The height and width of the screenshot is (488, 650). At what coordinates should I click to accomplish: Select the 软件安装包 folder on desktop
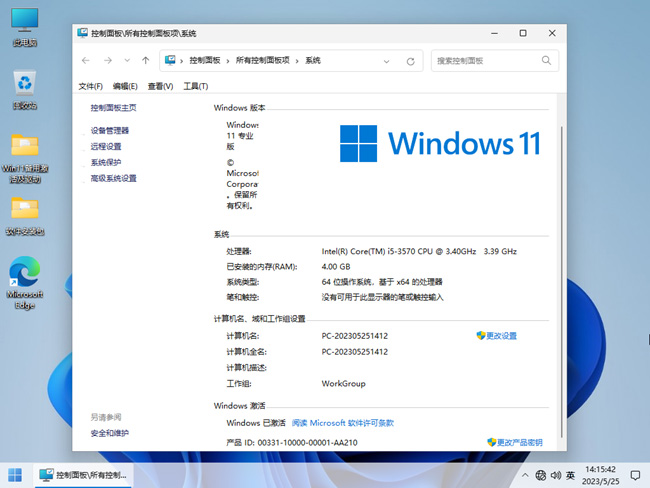[25, 216]
